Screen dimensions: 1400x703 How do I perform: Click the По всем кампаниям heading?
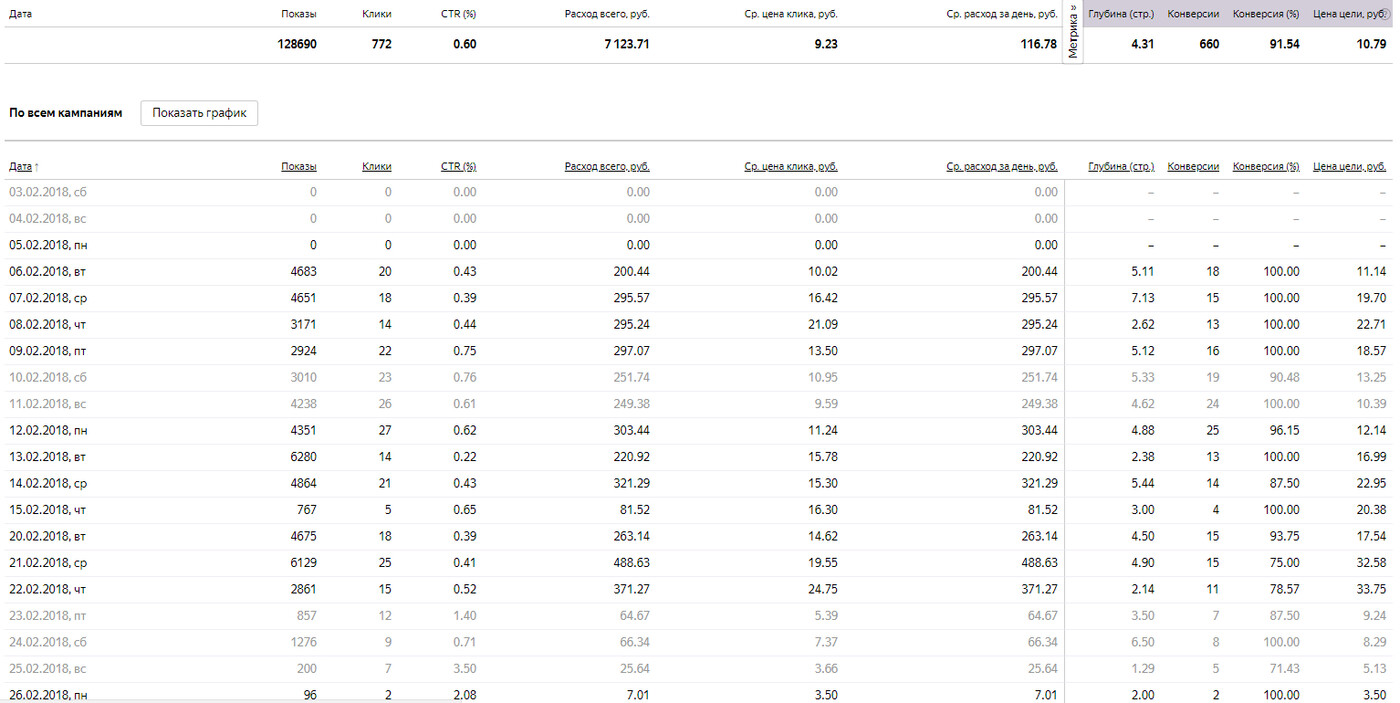pyautogui.click(x=65, y=113)
